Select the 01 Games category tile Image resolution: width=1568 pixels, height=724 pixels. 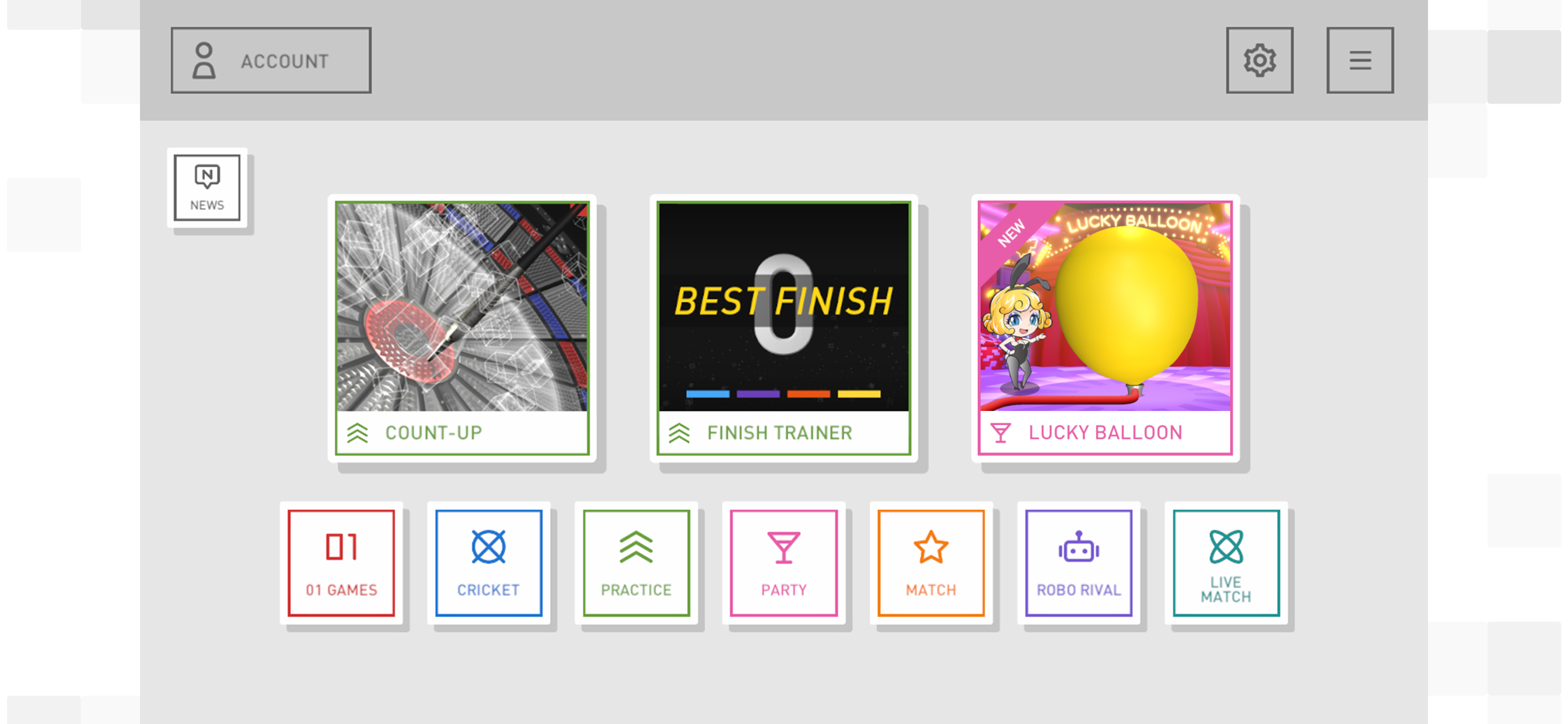click(341, 563)
